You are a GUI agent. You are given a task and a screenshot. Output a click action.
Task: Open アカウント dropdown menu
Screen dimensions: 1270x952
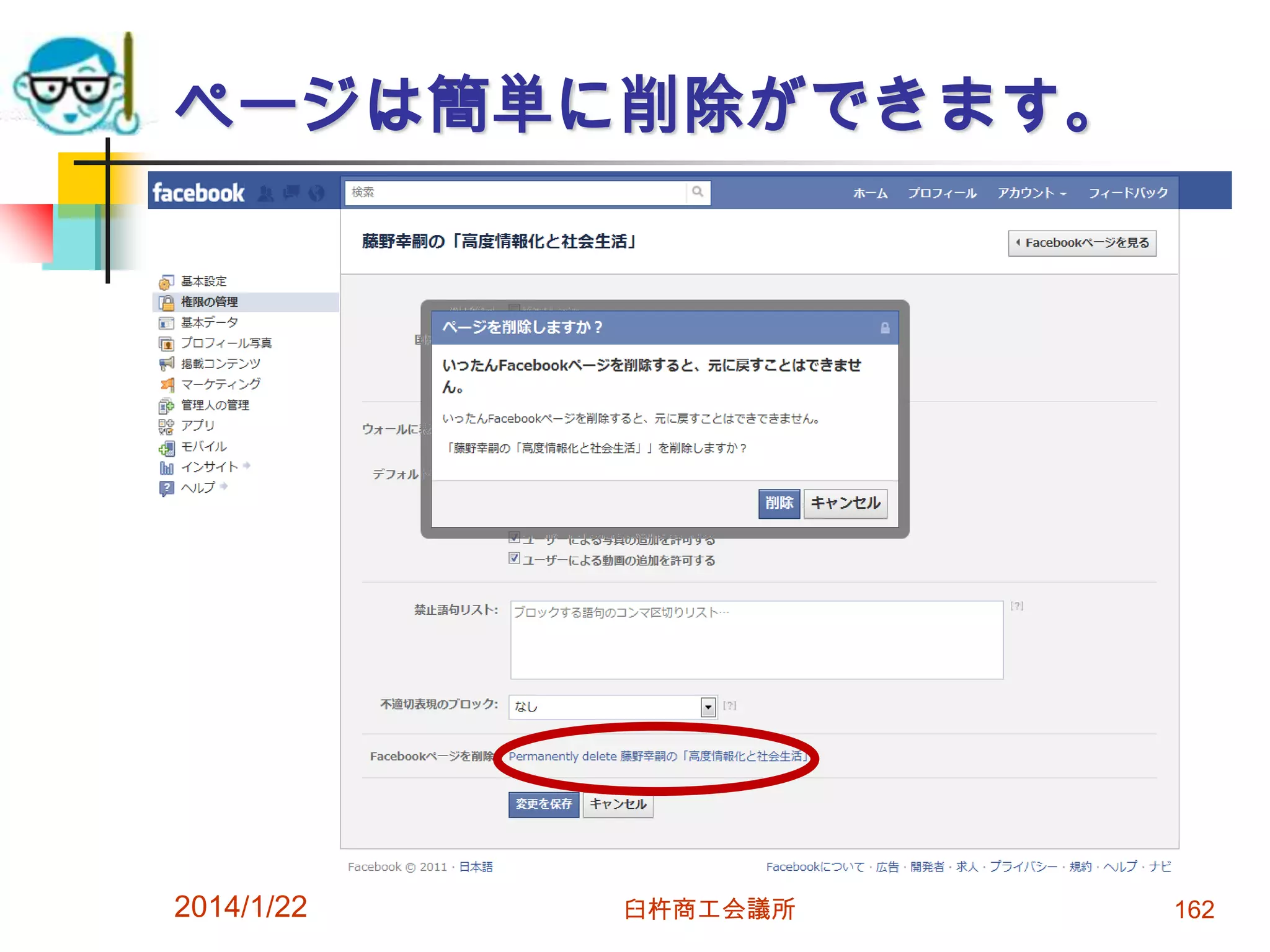(x=1032, y=193)
